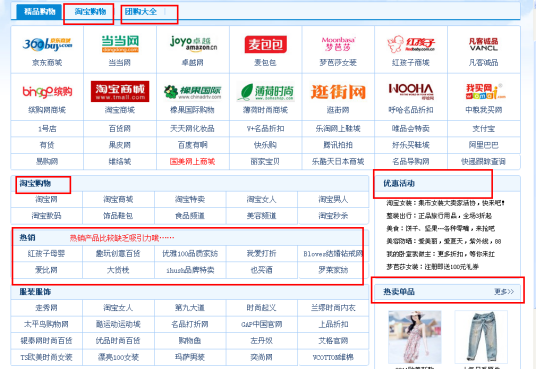Open the 橡果国际 logo

tap(193, 92)
